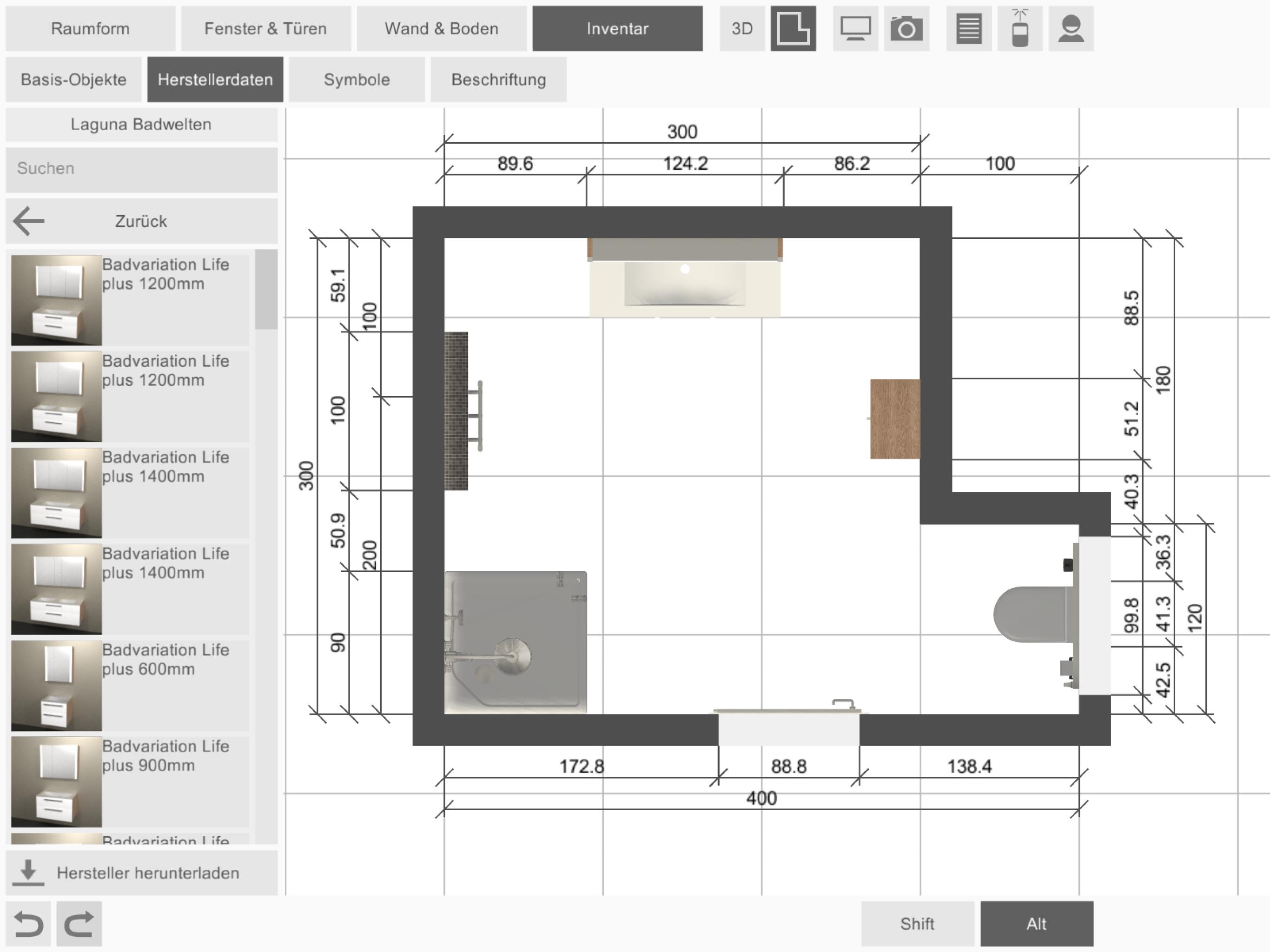
Task: Click the remote control icon
Action: pos(1020,29)
